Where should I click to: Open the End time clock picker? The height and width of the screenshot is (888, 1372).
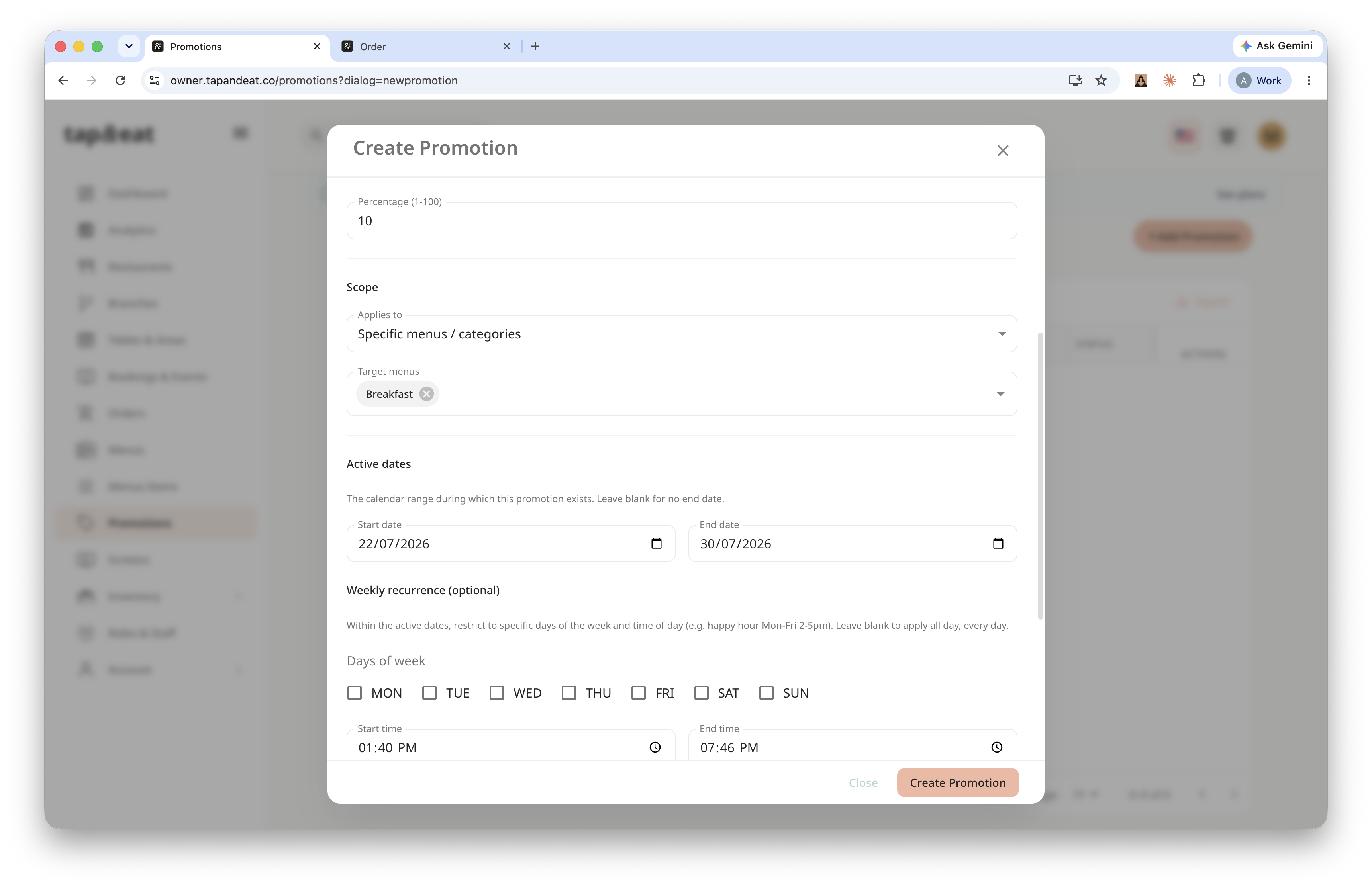click(x=997, y=747)
